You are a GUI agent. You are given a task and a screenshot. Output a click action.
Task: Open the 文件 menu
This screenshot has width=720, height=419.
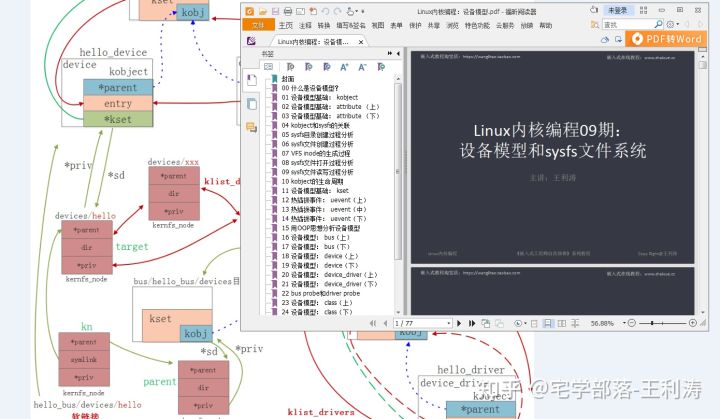coord(259,25)
